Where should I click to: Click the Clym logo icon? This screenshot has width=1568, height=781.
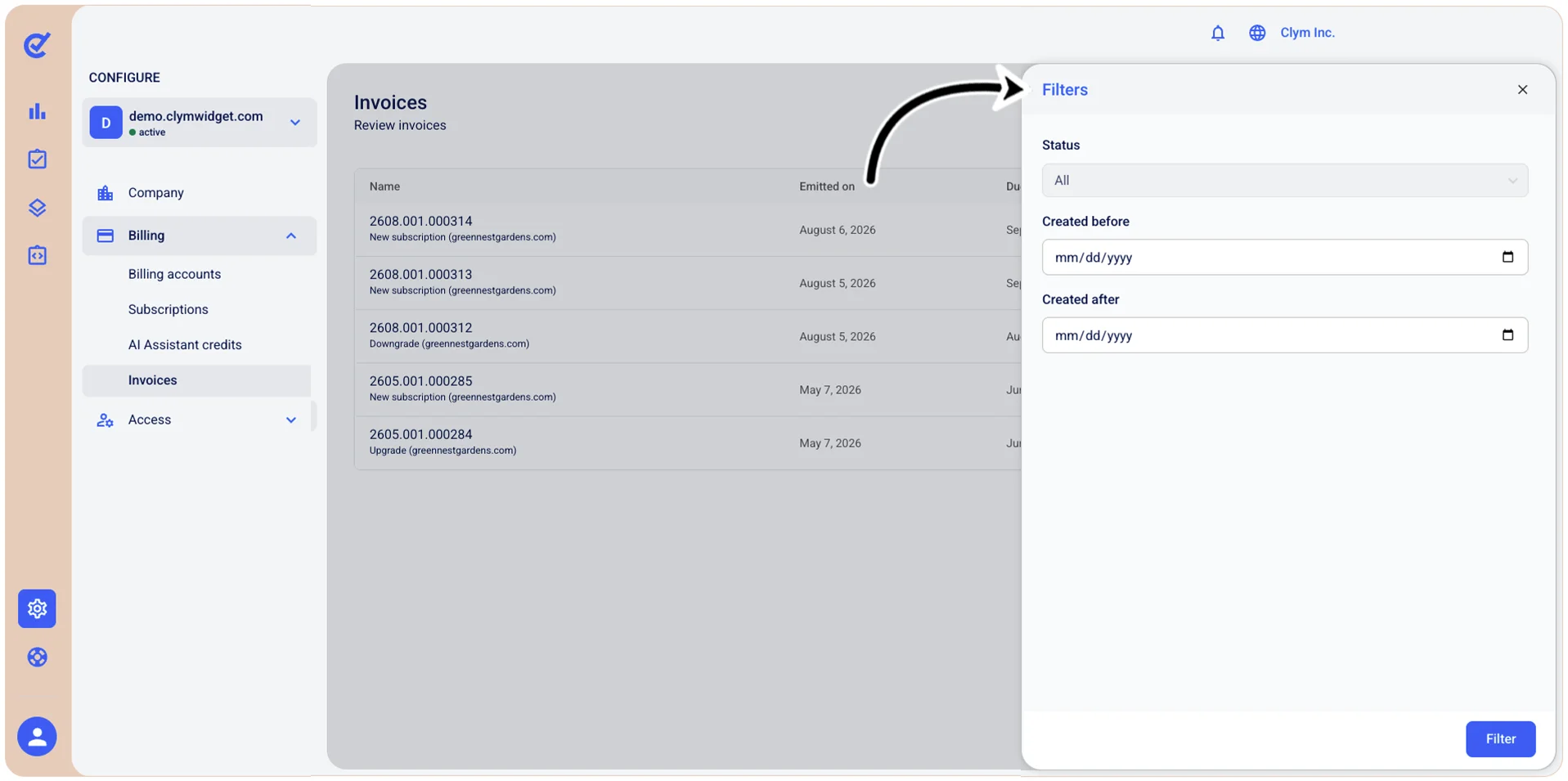(37, 45)
